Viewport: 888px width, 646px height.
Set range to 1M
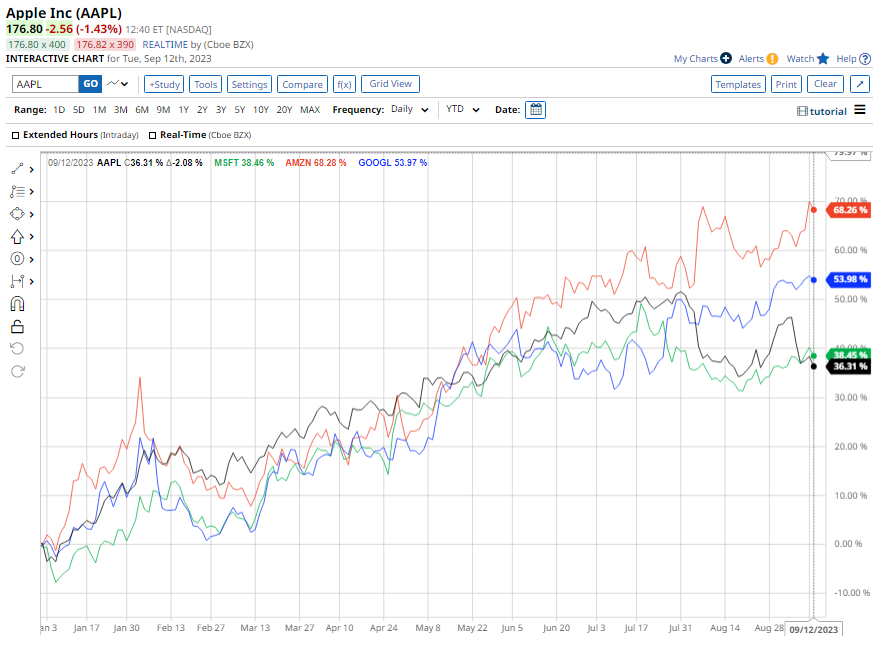coord(100,110)
